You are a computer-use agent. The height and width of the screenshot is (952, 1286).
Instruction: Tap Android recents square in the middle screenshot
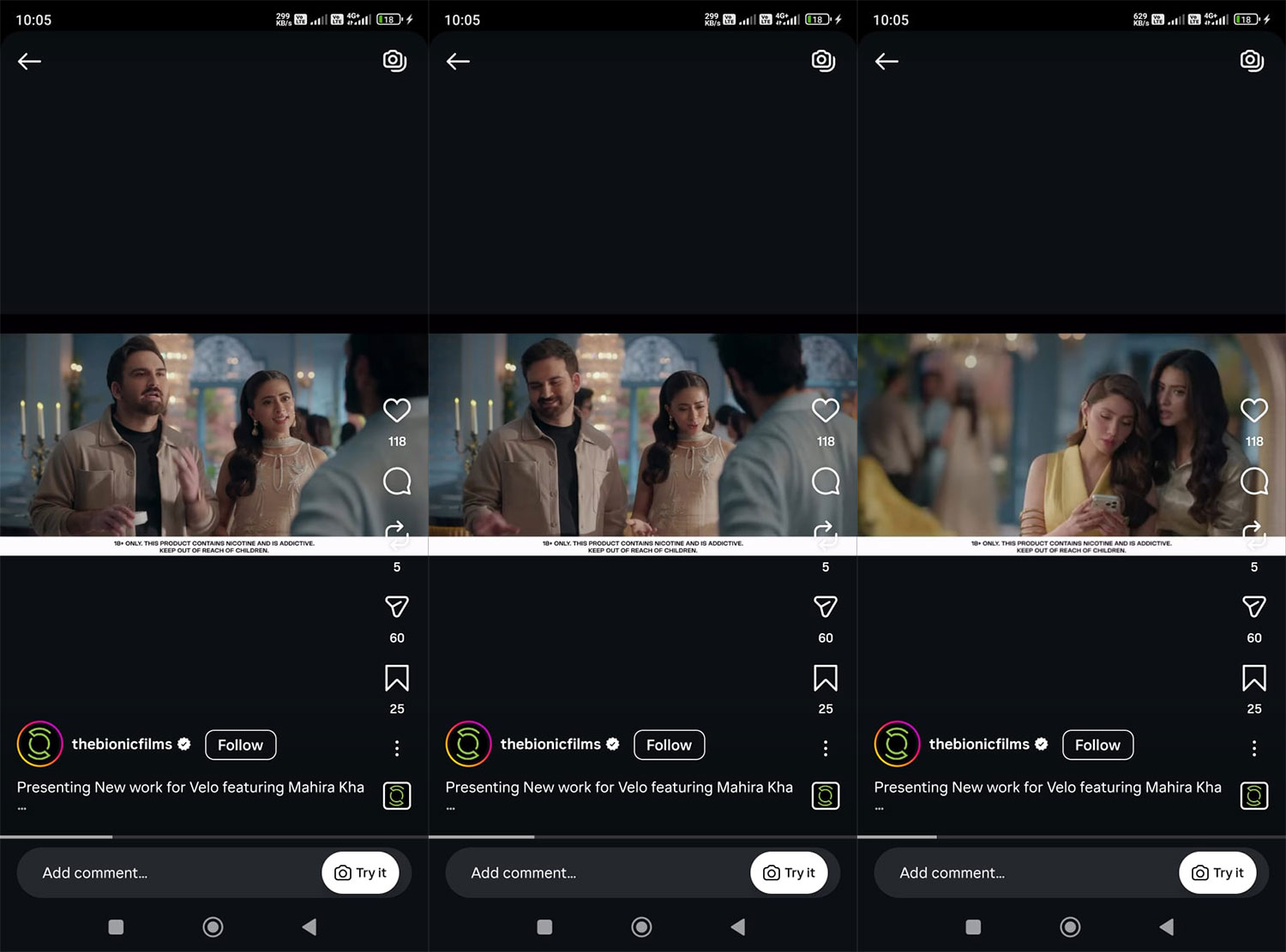544,926
